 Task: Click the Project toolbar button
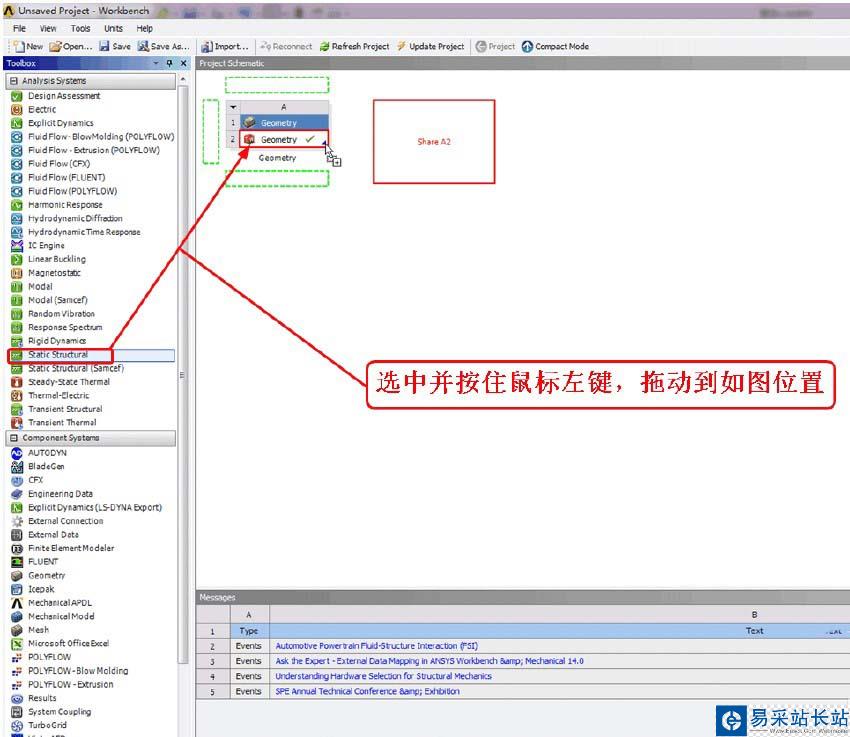pyautogui.click(x=495, y=47)
